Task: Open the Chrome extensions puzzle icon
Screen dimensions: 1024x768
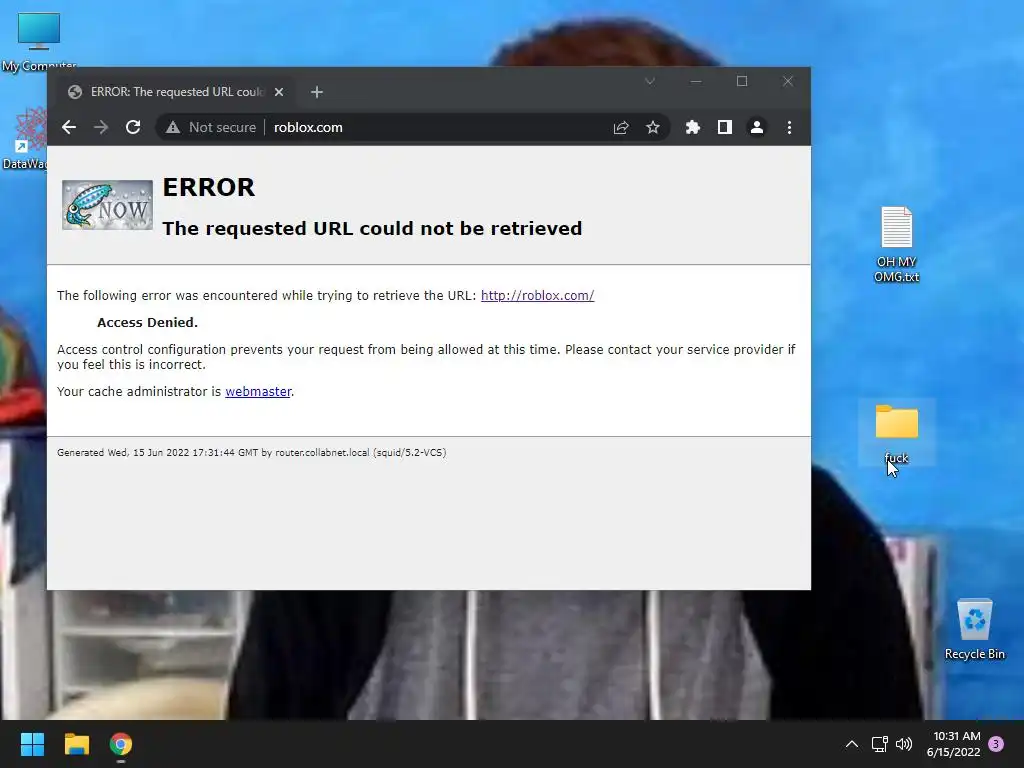Action: click(693, 127)
